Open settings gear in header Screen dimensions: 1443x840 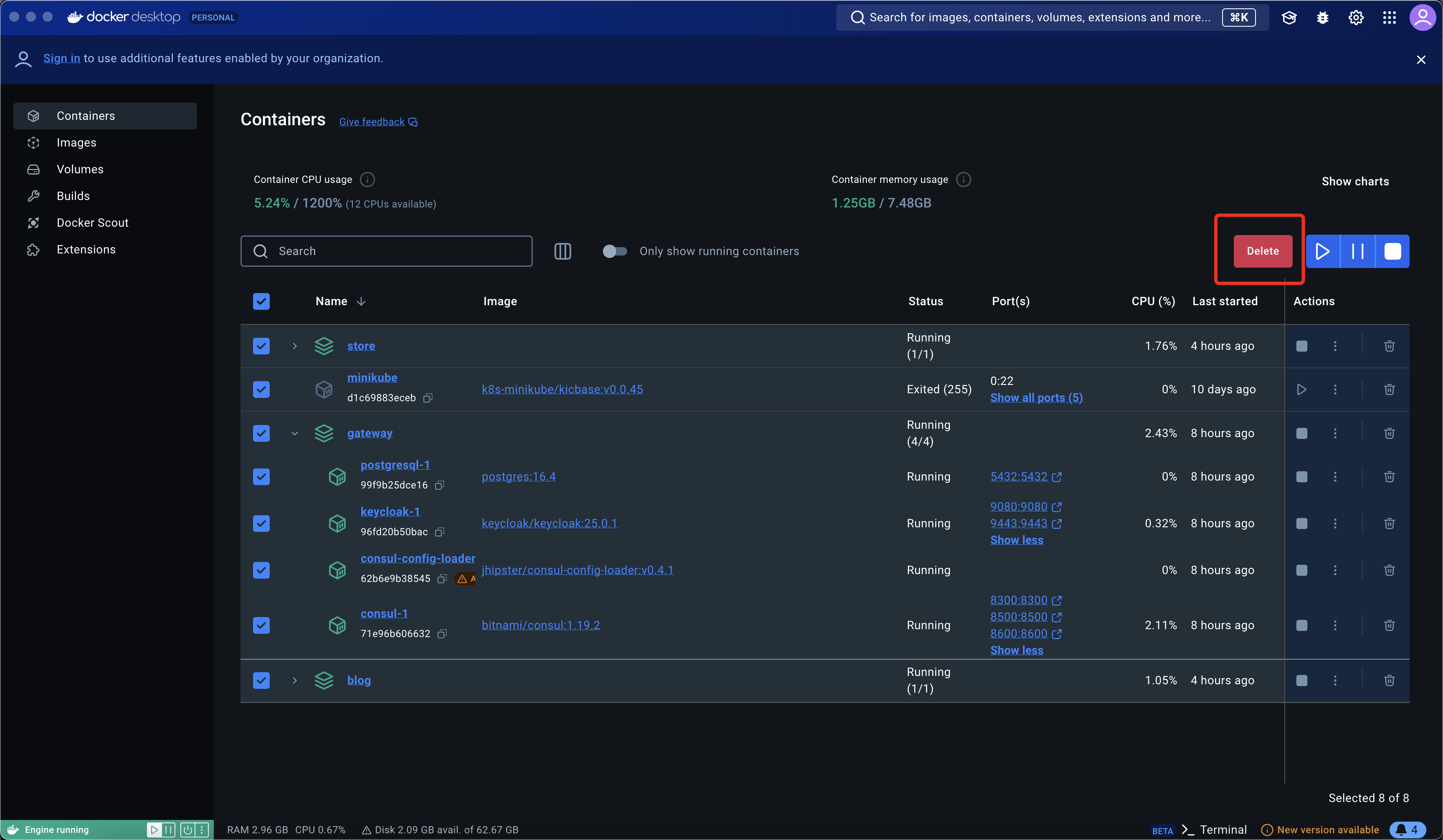(x=1355, y=18)
